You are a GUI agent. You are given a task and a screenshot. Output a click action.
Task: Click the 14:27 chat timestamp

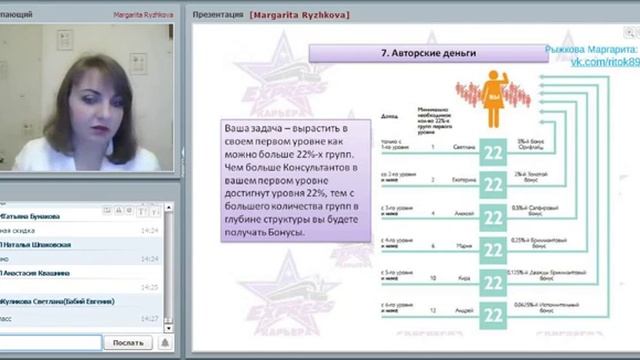point(149,318)
